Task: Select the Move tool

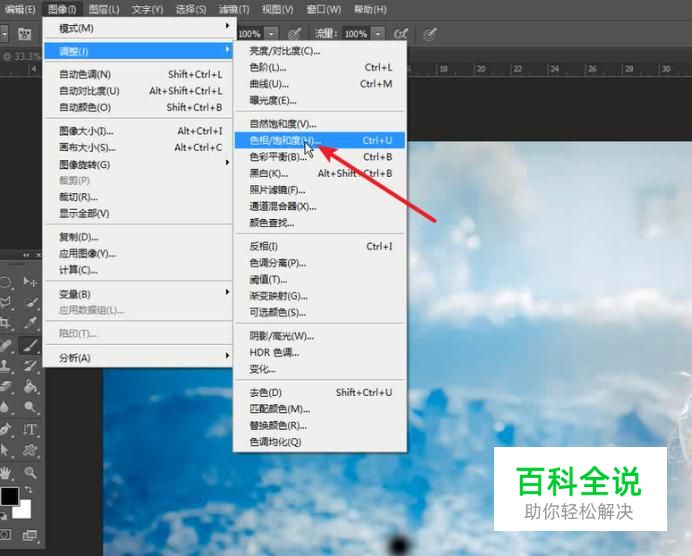Action: [x=30, y=281]
